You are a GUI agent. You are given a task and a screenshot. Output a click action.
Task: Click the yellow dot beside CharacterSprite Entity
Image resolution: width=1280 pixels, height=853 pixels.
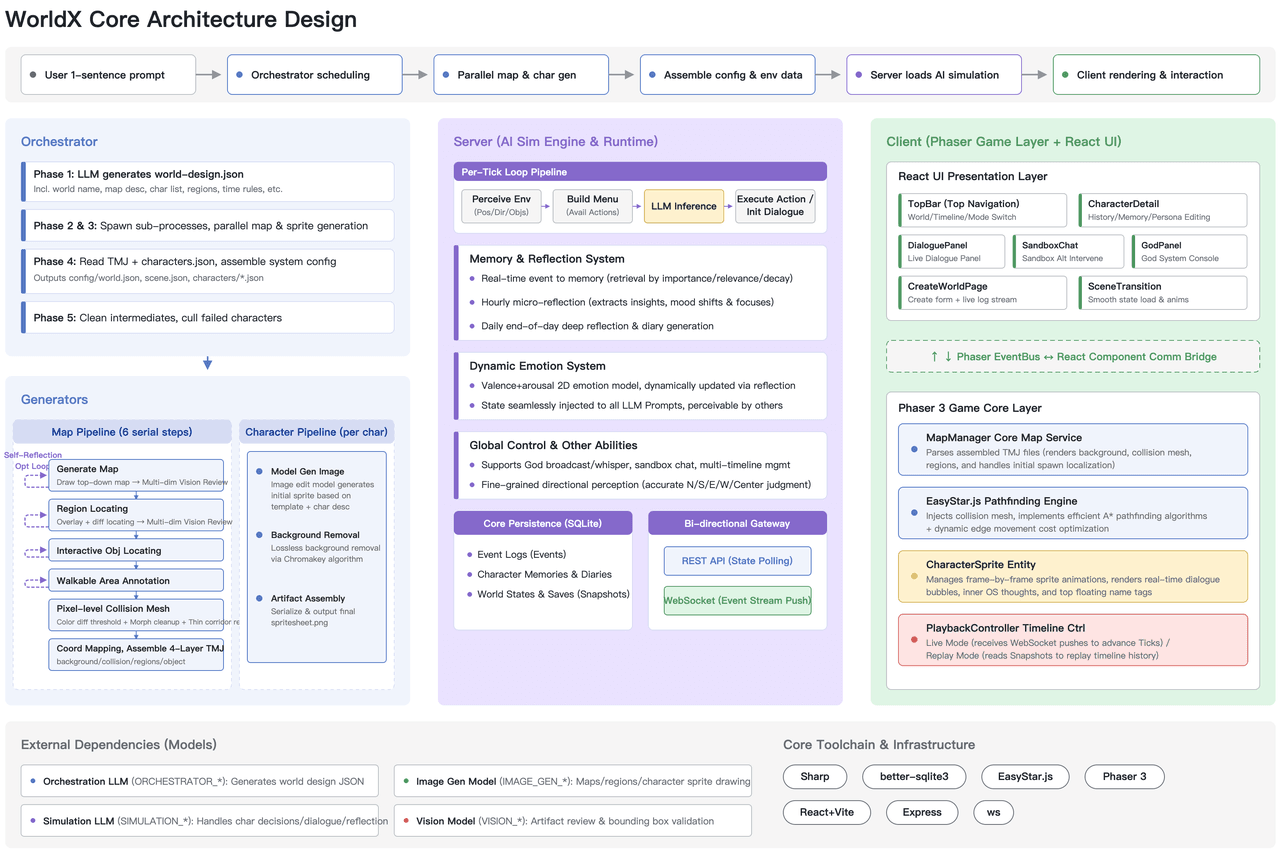[914, 577]
